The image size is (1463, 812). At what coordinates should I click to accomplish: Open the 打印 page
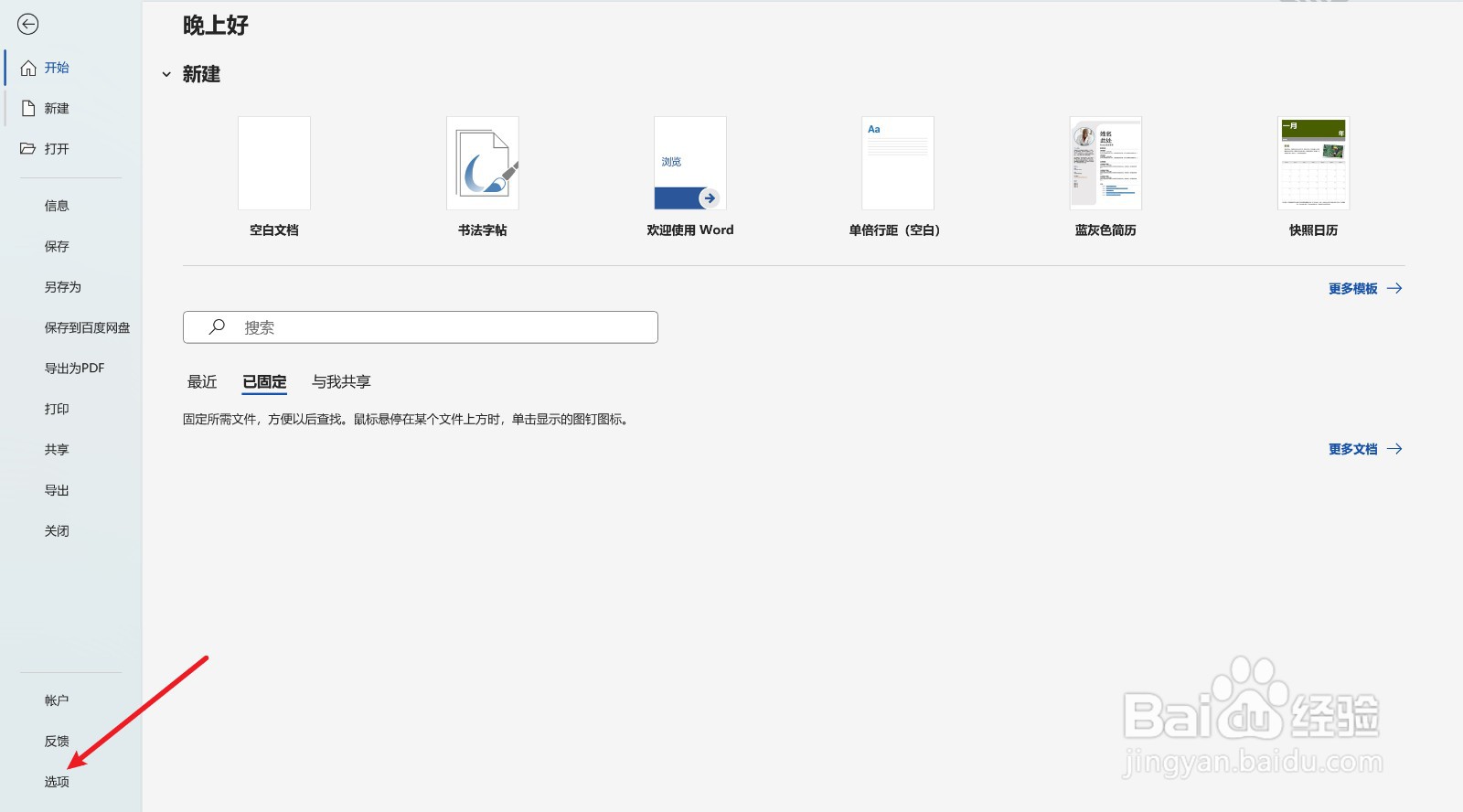click(x=57, y=409)
